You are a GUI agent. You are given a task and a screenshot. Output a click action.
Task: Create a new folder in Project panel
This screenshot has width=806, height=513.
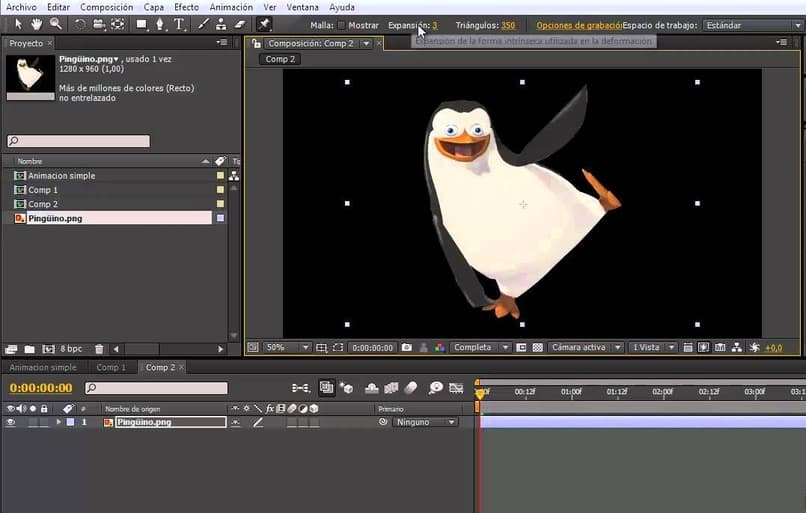tap(30, 349)
